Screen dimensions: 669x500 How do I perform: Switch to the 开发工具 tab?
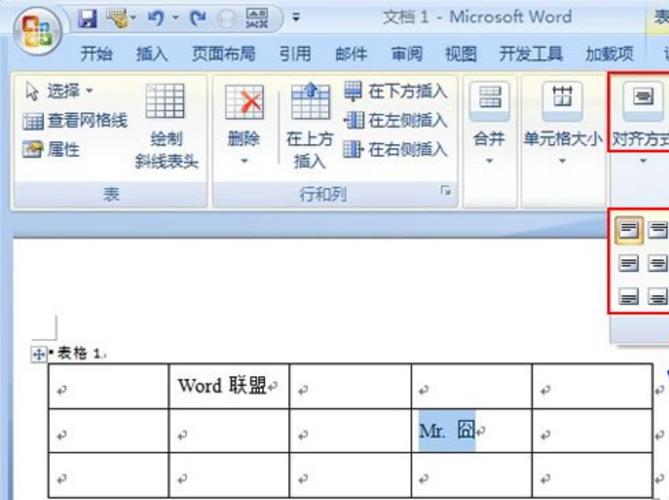tap(531, 54)
